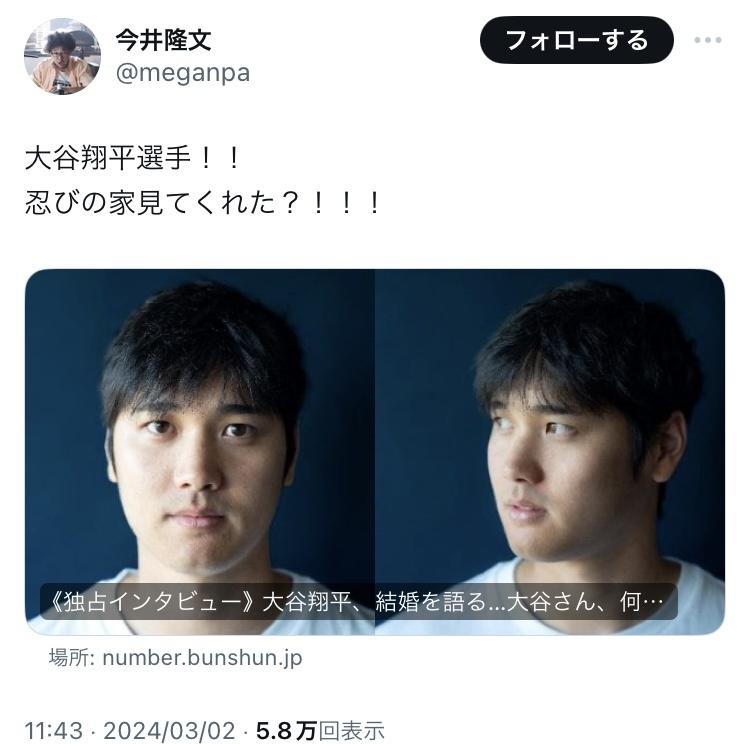Screen dimensions: 750x744
Task: Open the 2024/03/02 post date
Action: tap(169, 731)
